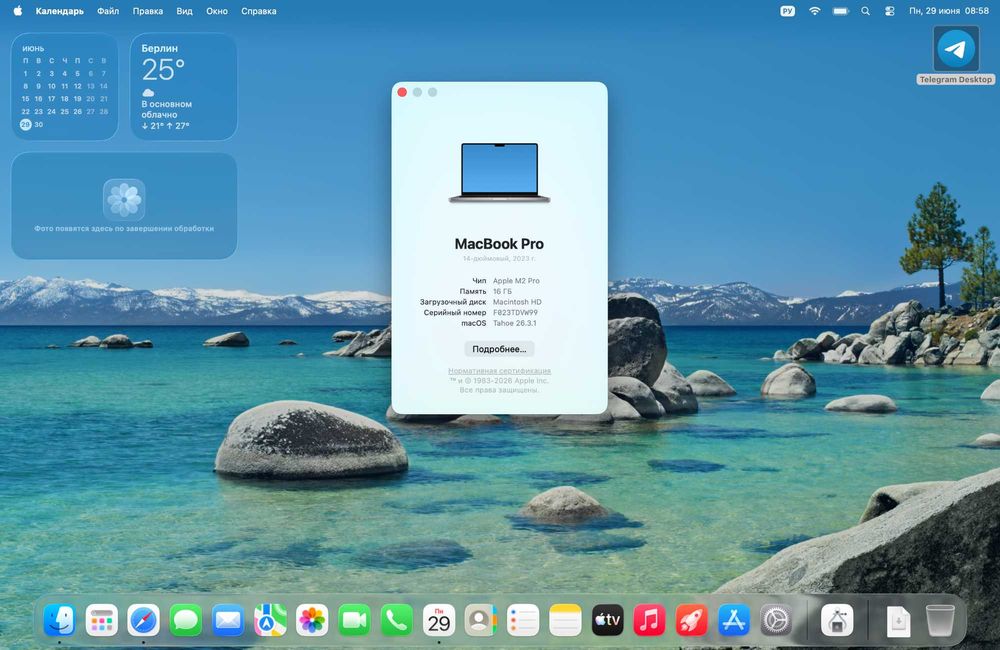Open System Settings gear in Dock
The image size is (1000, 650).
[x=776, y=619]
